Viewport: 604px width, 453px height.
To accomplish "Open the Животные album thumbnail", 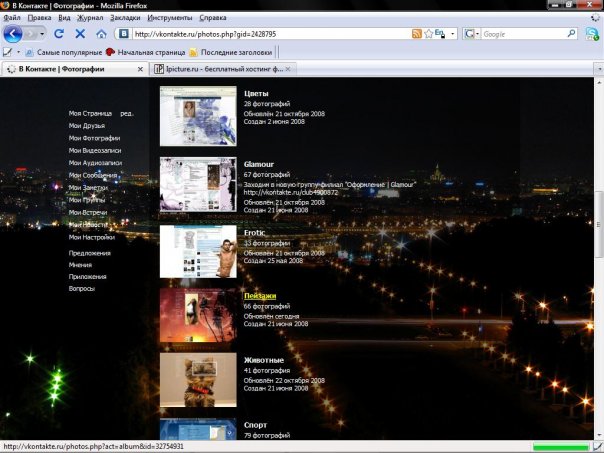I will tap(198, 380).
